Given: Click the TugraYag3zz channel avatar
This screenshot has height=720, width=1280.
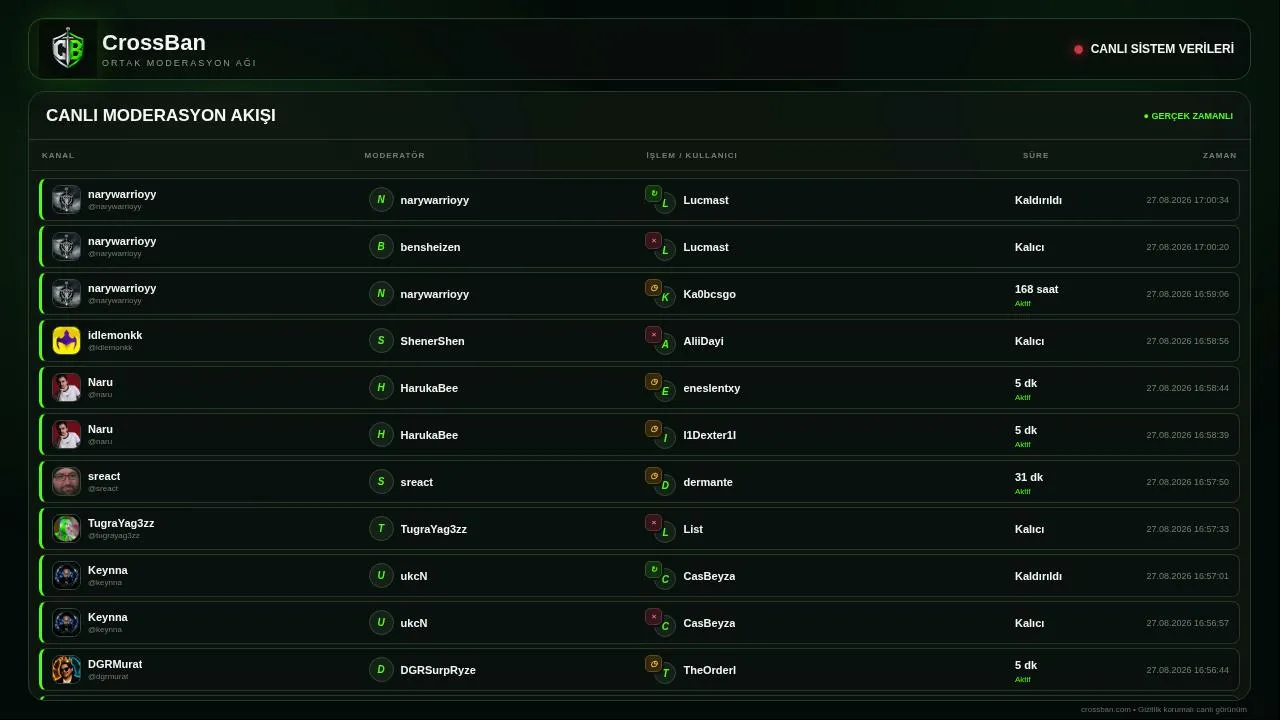Looking at the screenshot, I should coord(66,529).
